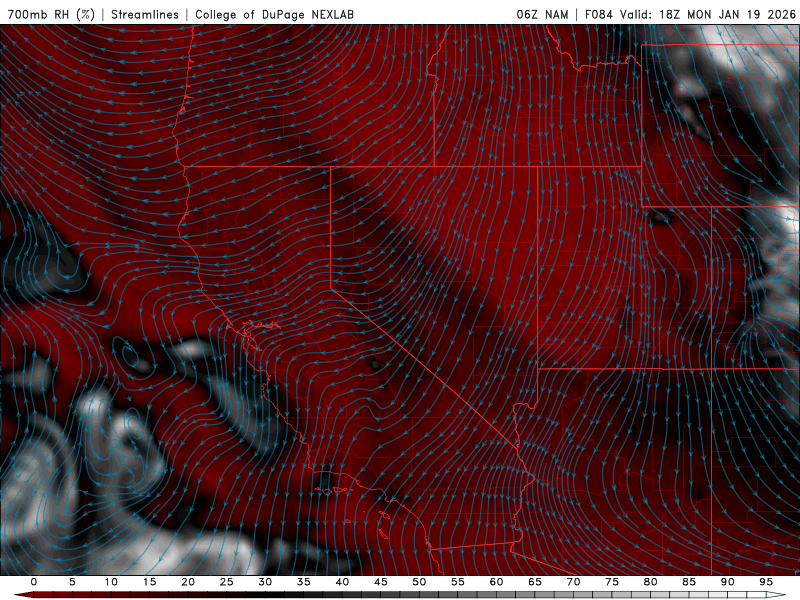Click 'College of DuPage NEXLAB' text

click(x=274, y=14)
